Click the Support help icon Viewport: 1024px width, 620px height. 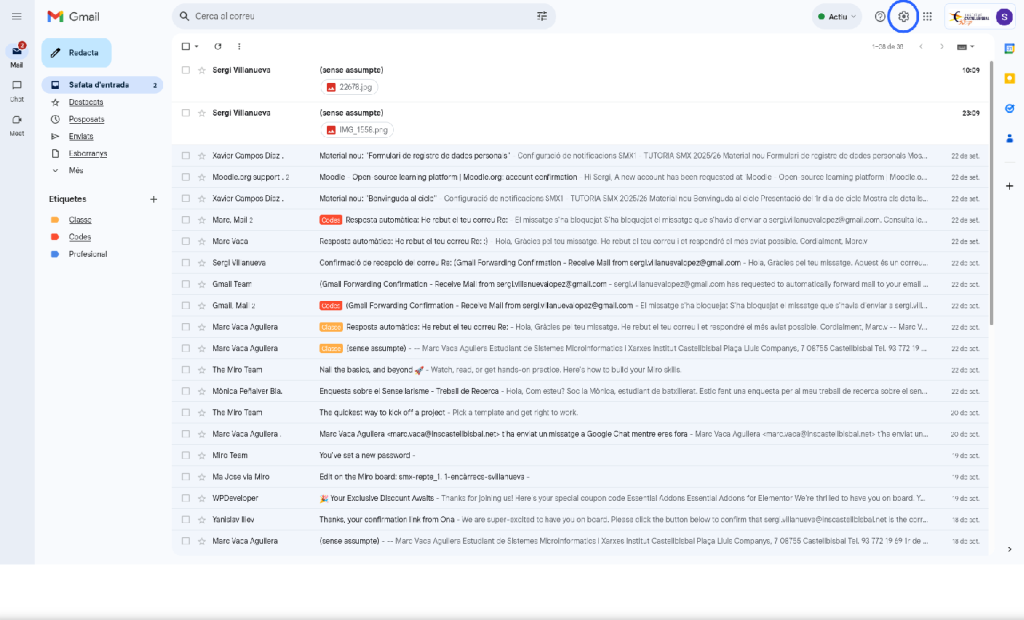(880, 16)
